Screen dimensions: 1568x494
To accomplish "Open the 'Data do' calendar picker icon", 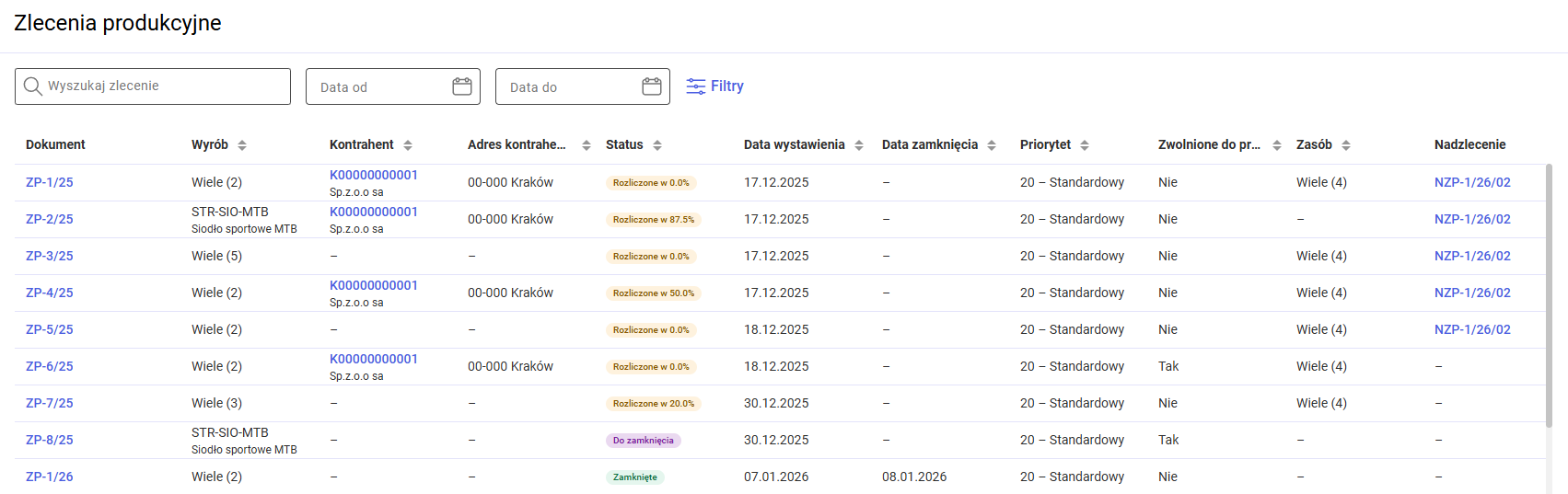I will (652, 86).
